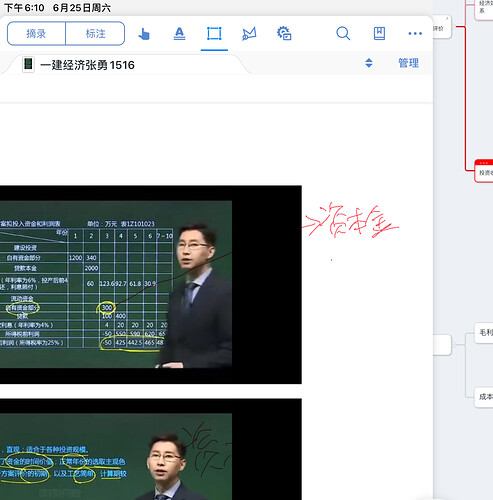Select the lasso freeform selection tool
Image resolution: width=493 pixels, height=500 pixels.
coord(249,34)
